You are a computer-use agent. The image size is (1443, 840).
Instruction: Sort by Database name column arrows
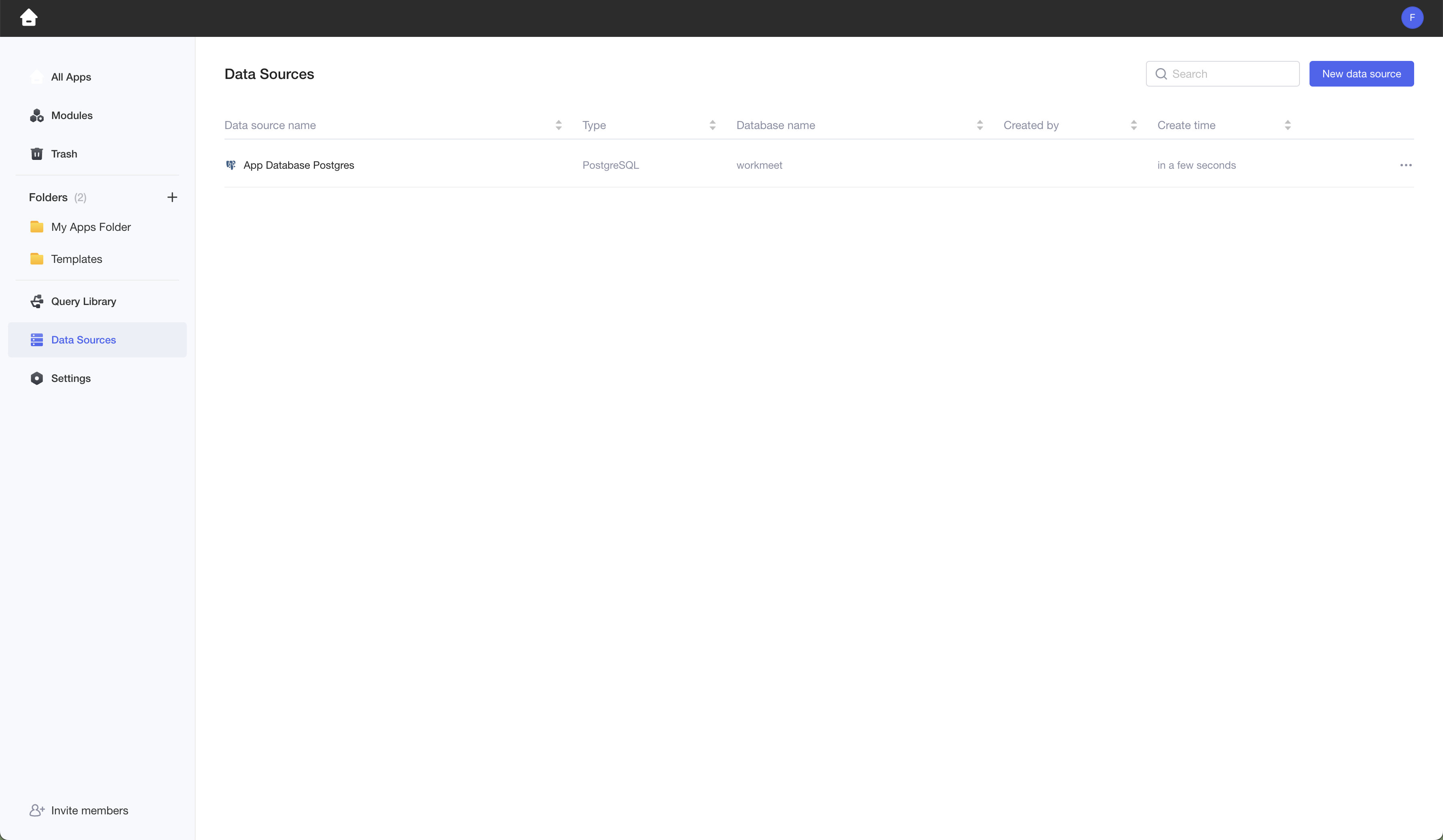980,125
